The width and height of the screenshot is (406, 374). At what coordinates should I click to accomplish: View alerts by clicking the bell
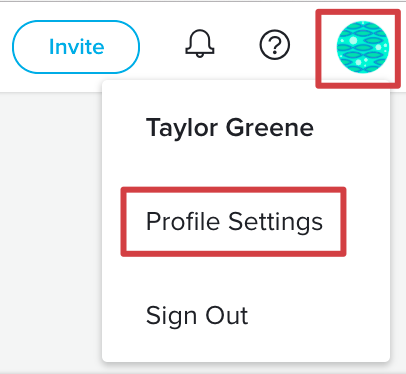[200, 44]
